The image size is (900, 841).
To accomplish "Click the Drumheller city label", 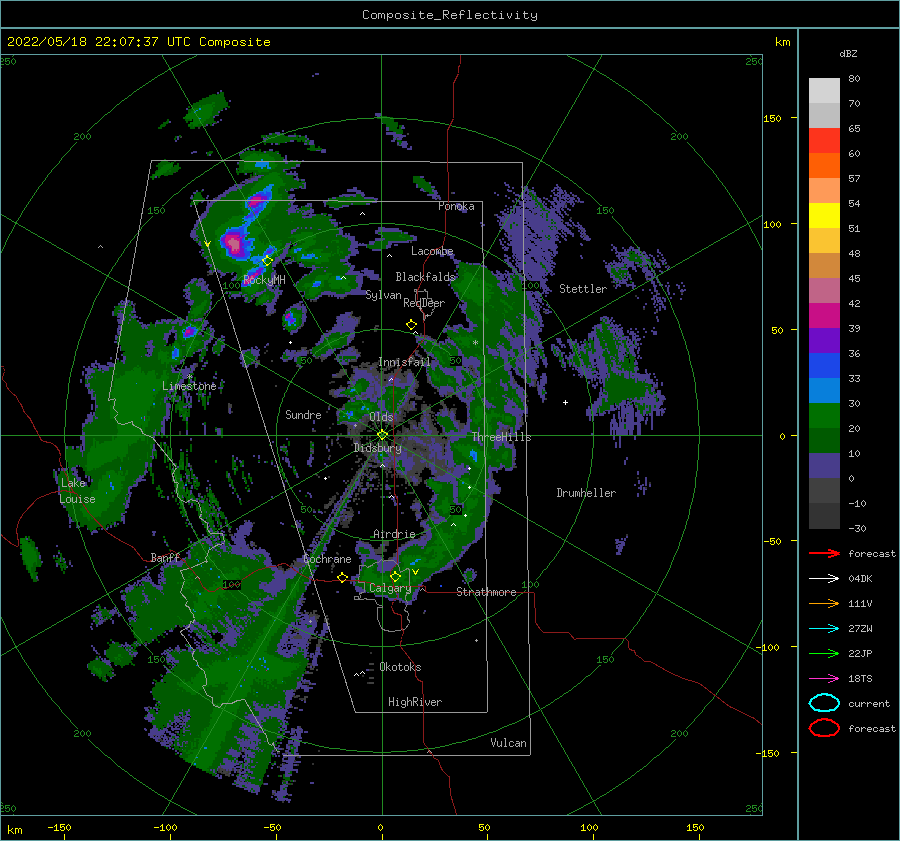I will point(586,493).
